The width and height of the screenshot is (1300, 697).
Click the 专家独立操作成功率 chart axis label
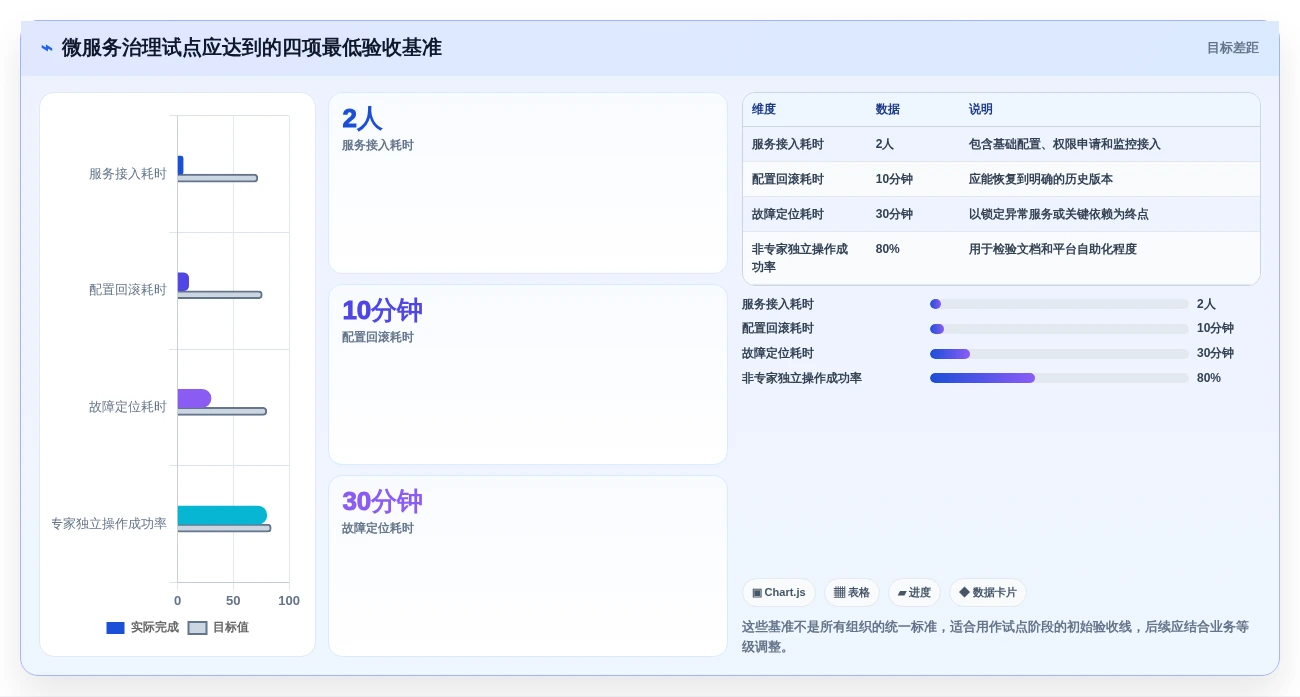[x=109, y=524]
